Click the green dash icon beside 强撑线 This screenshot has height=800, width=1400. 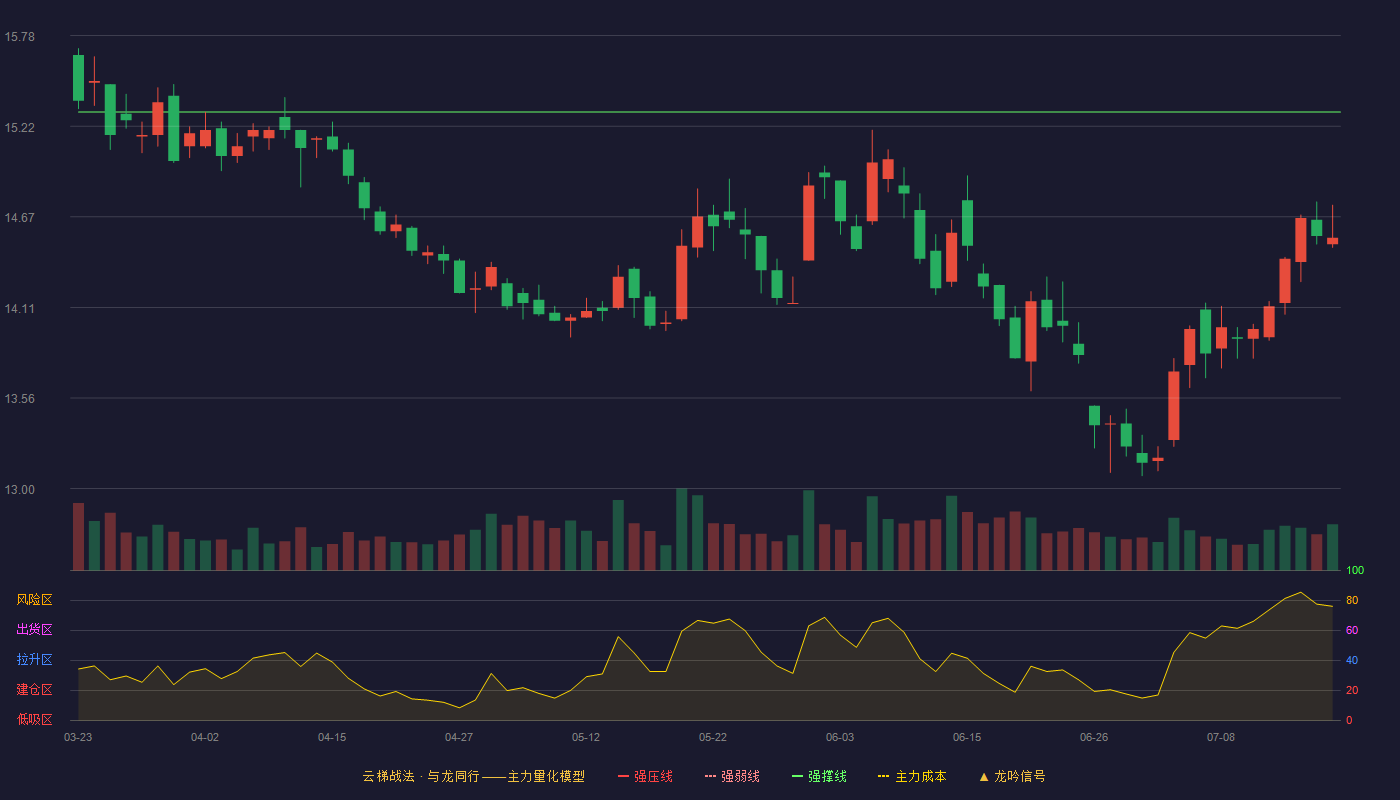point(798,776)
